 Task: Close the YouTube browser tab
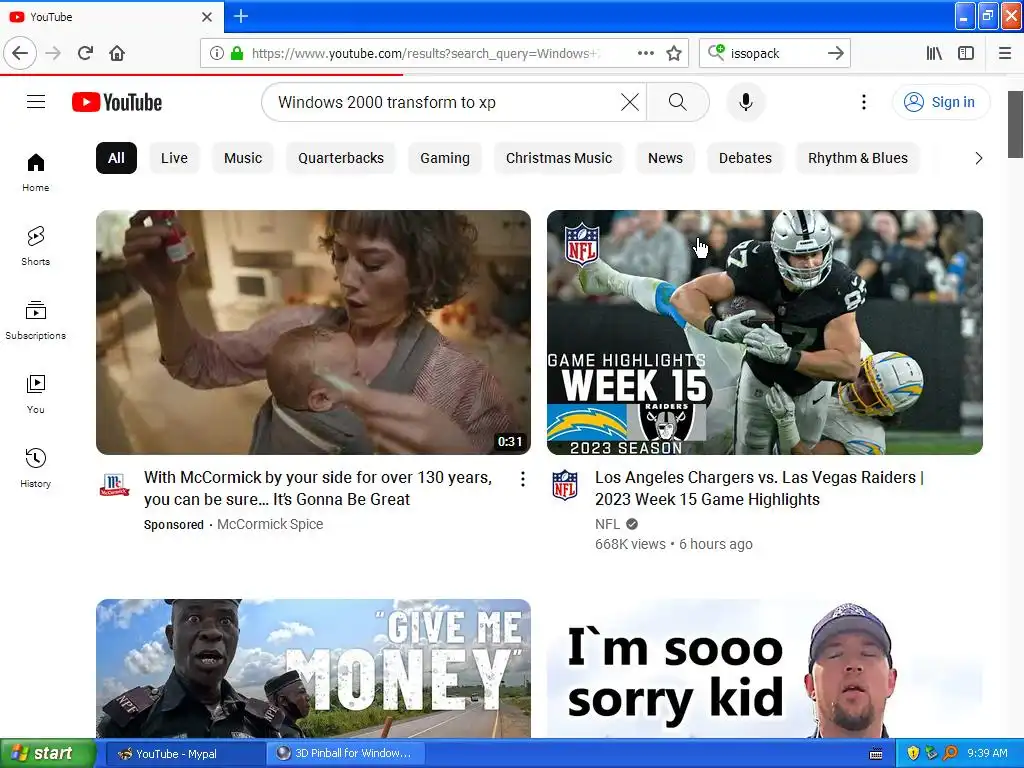pos(206,16)
